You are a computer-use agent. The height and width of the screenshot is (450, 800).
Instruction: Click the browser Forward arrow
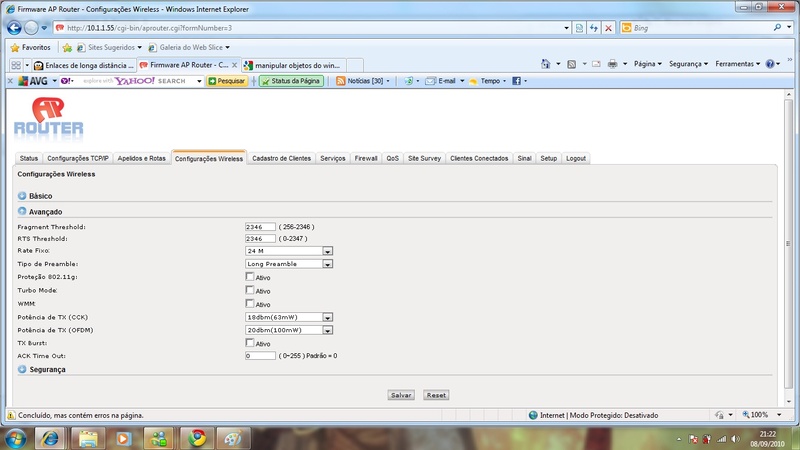click(31, 28)
